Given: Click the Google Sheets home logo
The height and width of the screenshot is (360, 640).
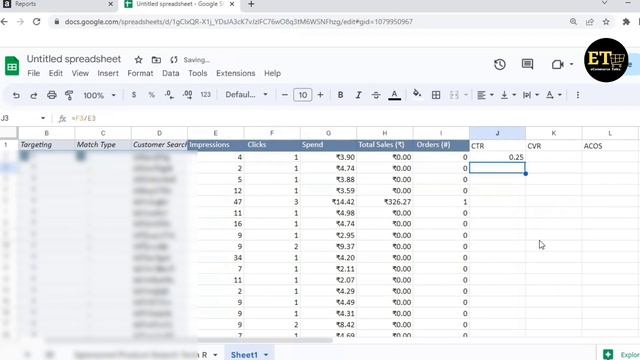Looking at the screenshot, I should 12,66.
